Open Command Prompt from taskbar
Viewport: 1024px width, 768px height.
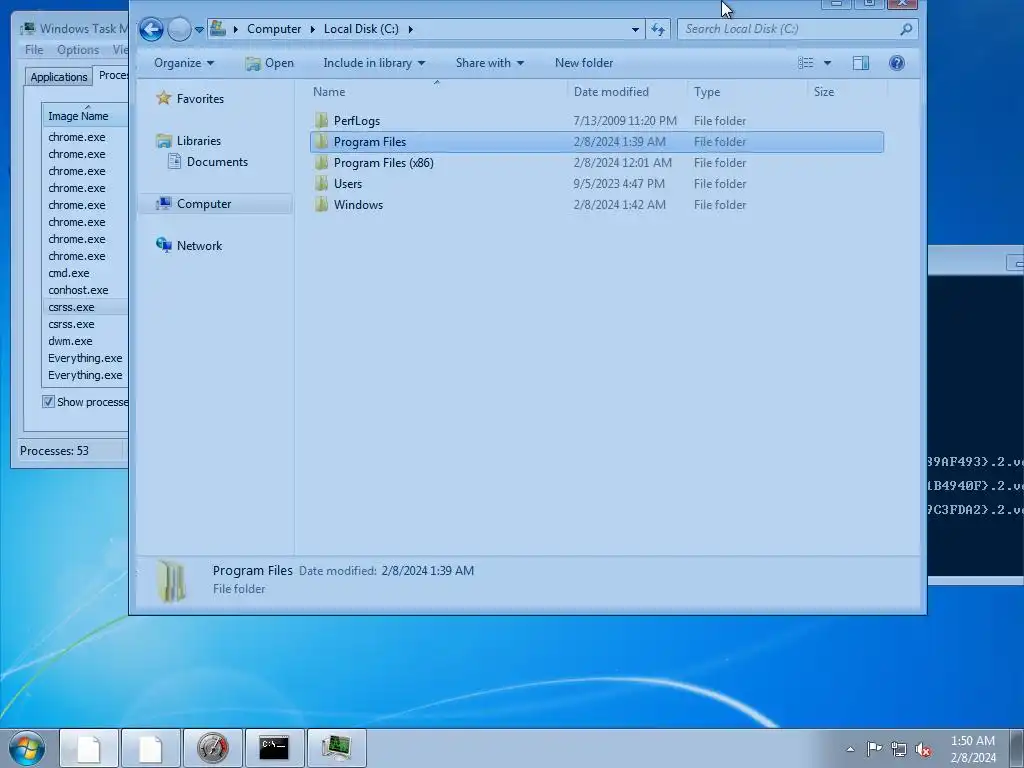click(274, 748)
